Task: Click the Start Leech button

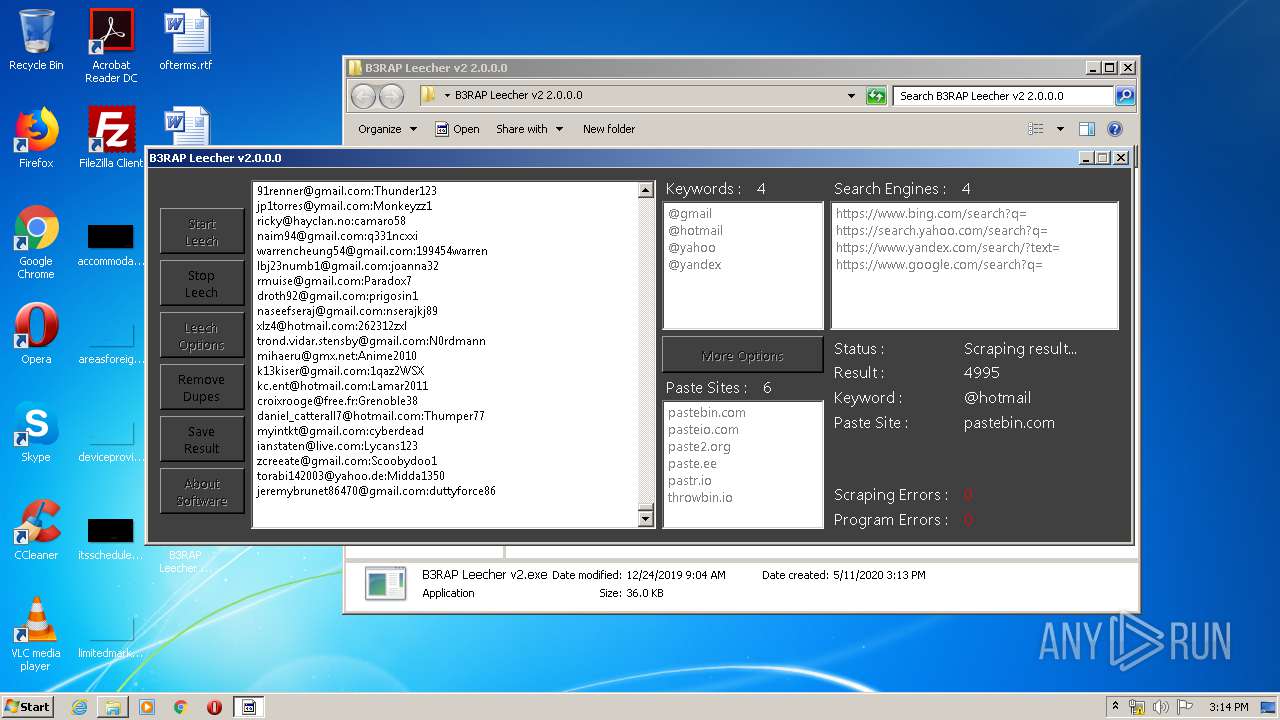Action: [x=202, y=232]
